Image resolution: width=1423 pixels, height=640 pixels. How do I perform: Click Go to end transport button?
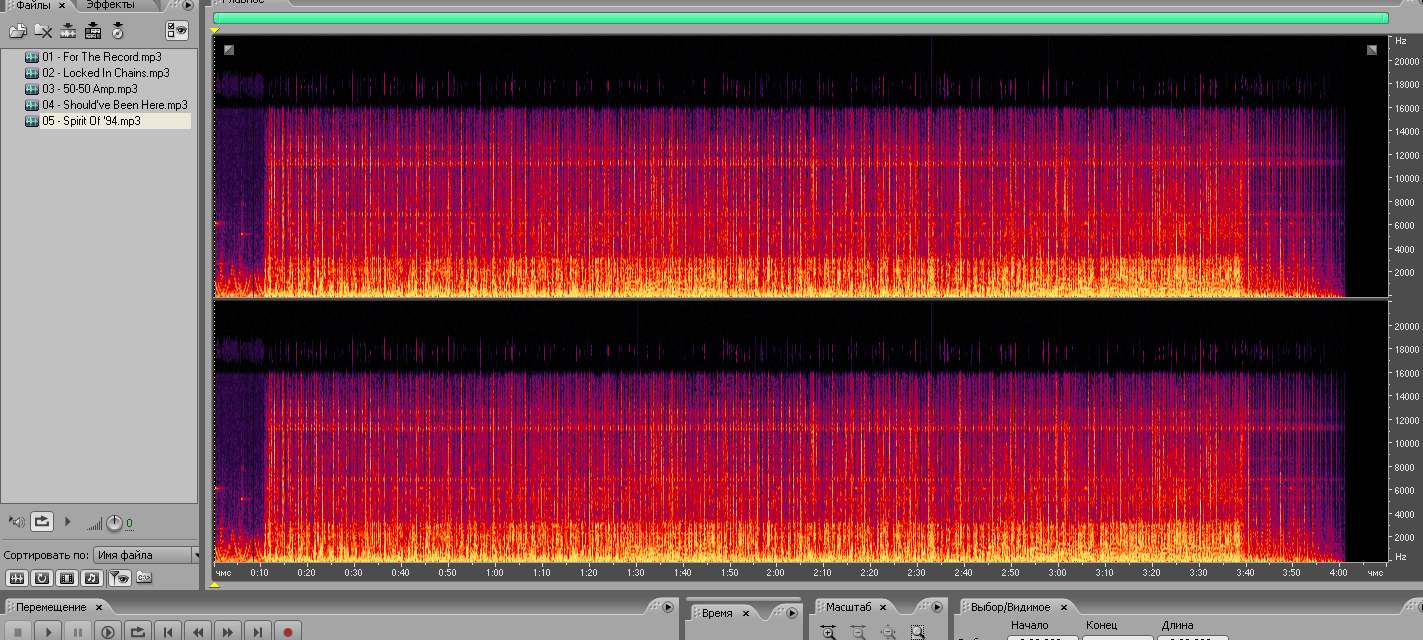tap(258, 632)
